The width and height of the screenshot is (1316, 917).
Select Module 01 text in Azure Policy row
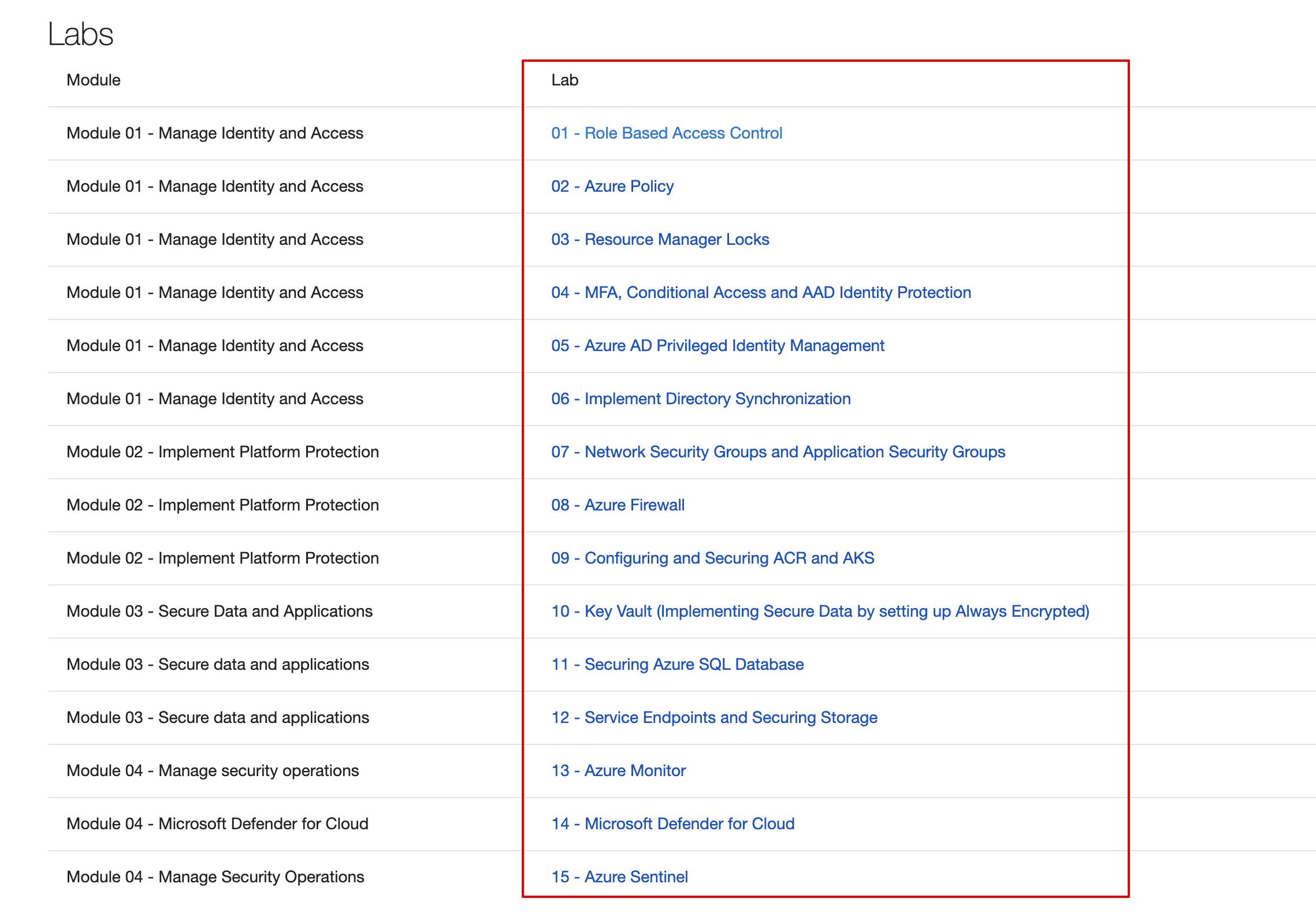[x=215, y=186]
